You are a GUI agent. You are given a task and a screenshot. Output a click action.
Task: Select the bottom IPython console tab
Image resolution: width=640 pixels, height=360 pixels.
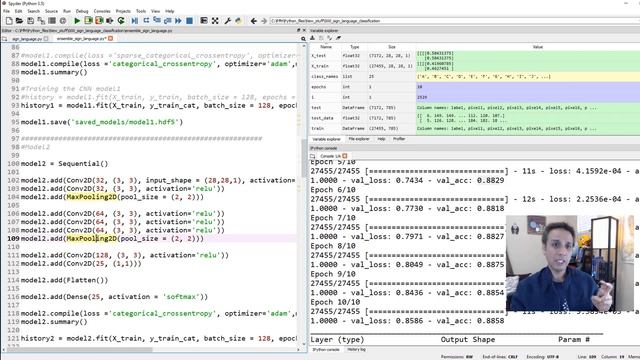326,349
